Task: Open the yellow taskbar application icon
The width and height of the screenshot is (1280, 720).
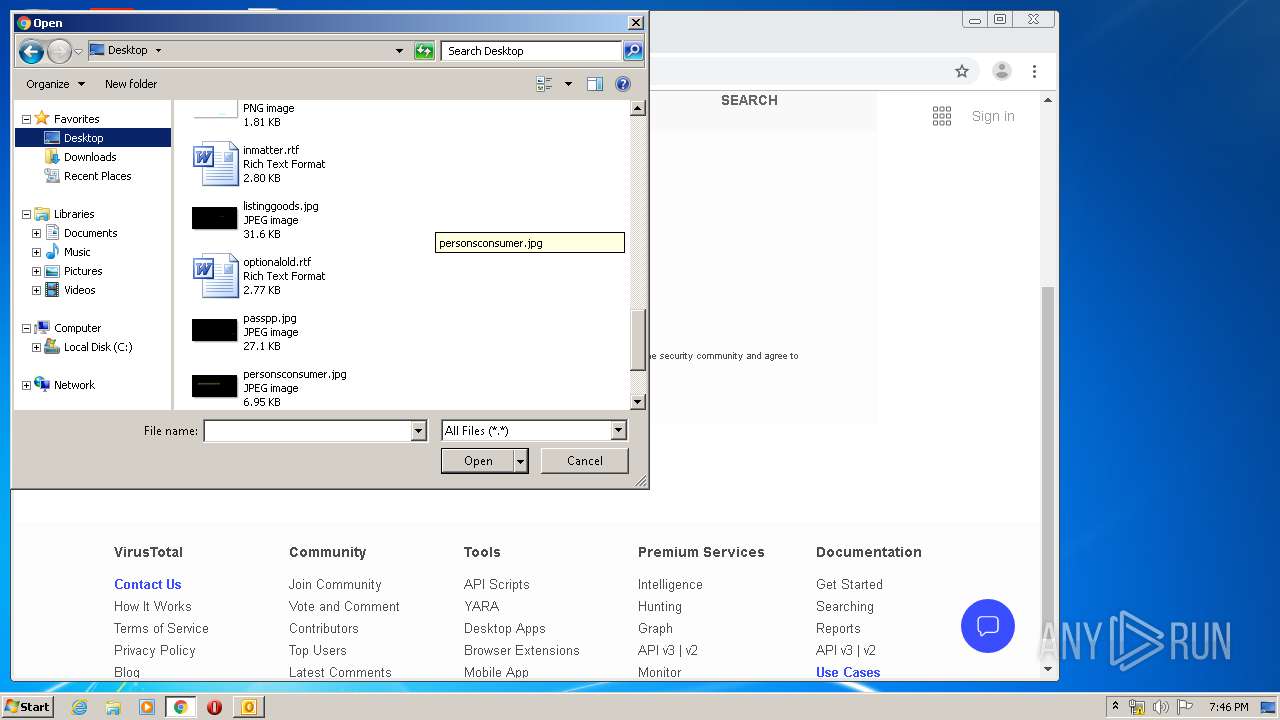Action: [x=248, y=707]
